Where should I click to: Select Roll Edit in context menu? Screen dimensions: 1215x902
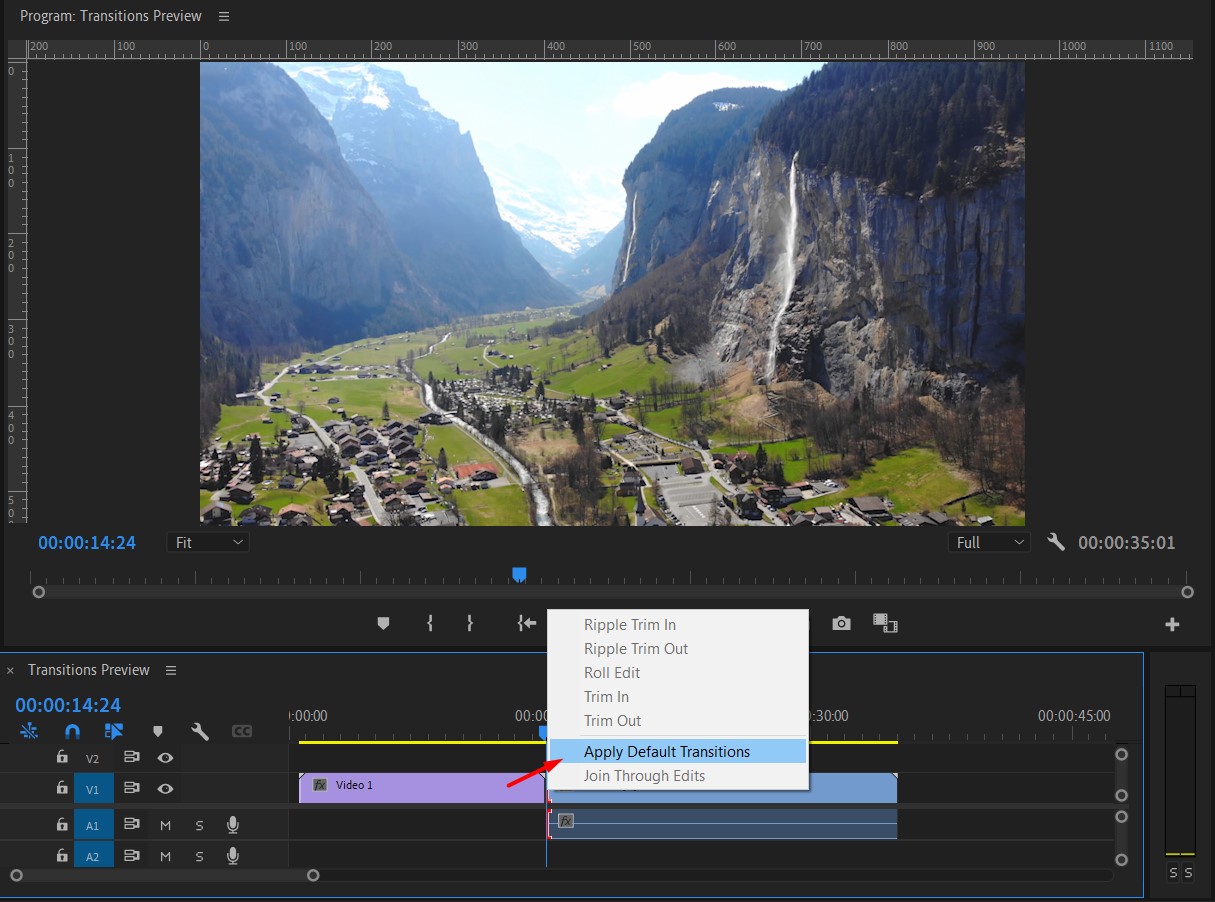click(x=612, y=673)
